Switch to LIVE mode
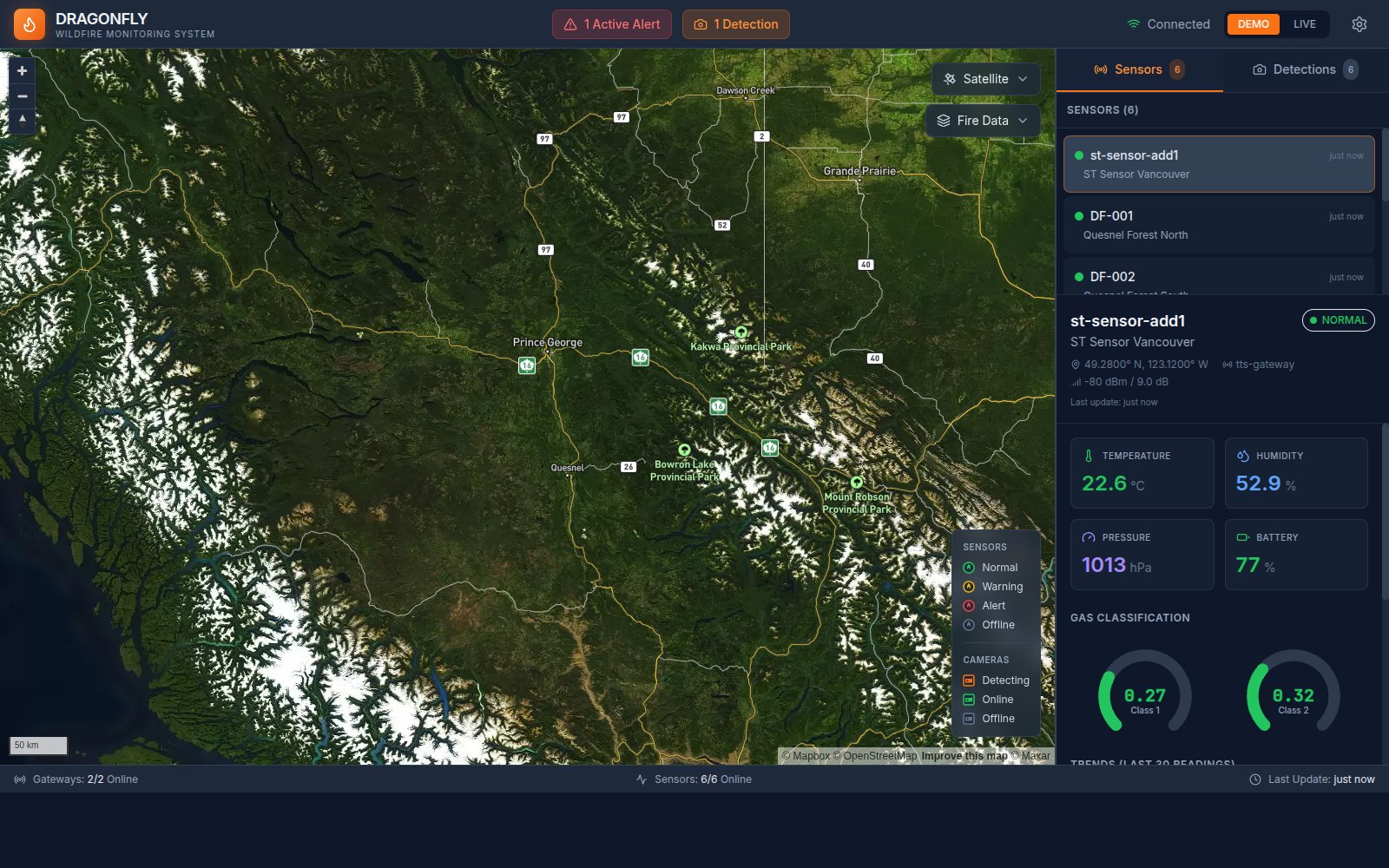The height and width of the screenshot is (868, 1389). point(1304,24)
